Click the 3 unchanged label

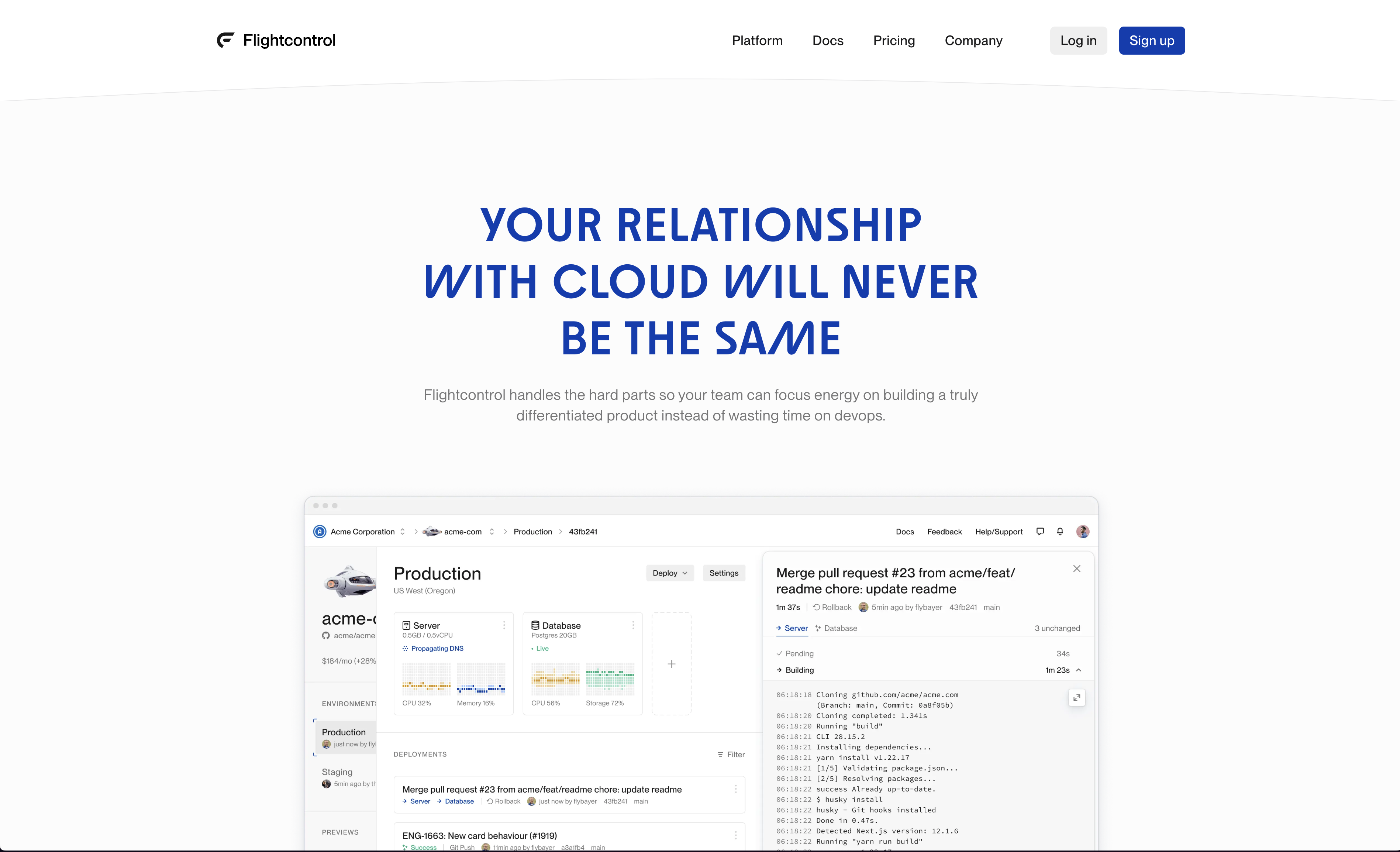(1057, 628)
